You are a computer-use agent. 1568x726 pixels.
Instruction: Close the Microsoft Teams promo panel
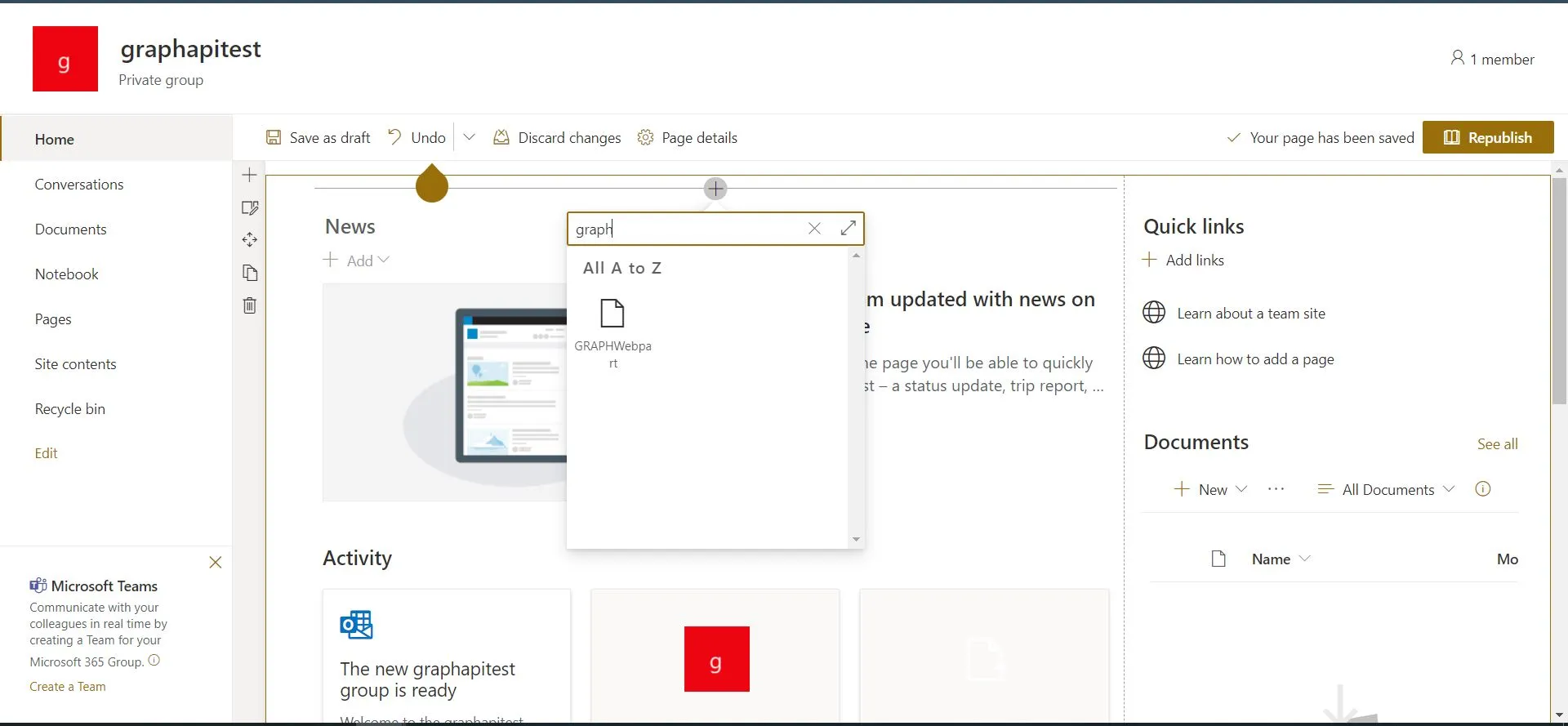(x=216, y=563)
